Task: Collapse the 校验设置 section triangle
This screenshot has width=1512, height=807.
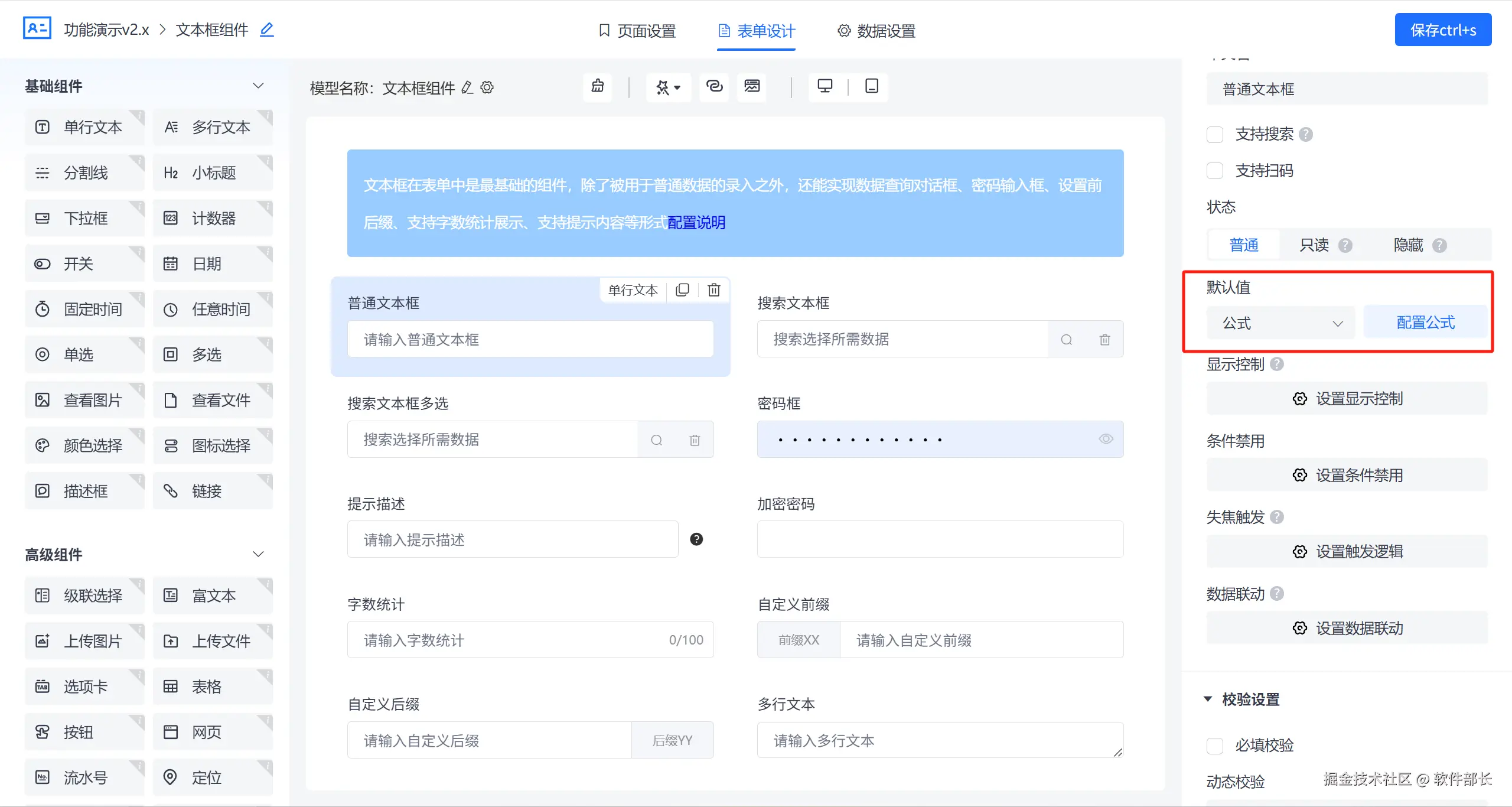Action: [x=1208, y=699]
